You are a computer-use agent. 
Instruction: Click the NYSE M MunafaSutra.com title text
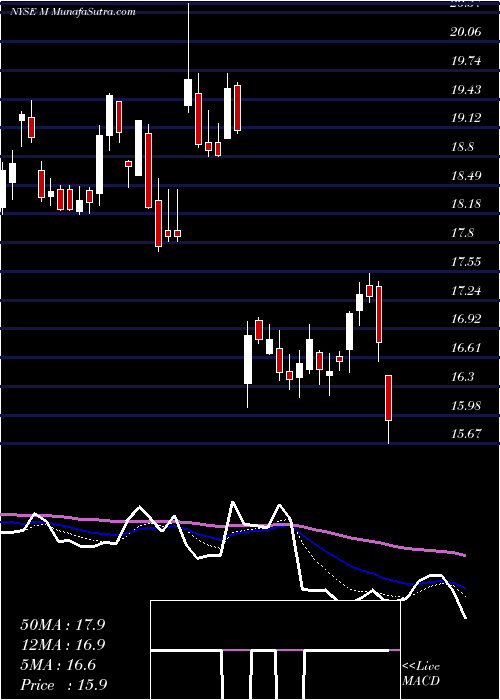click(x=74, y=12)
